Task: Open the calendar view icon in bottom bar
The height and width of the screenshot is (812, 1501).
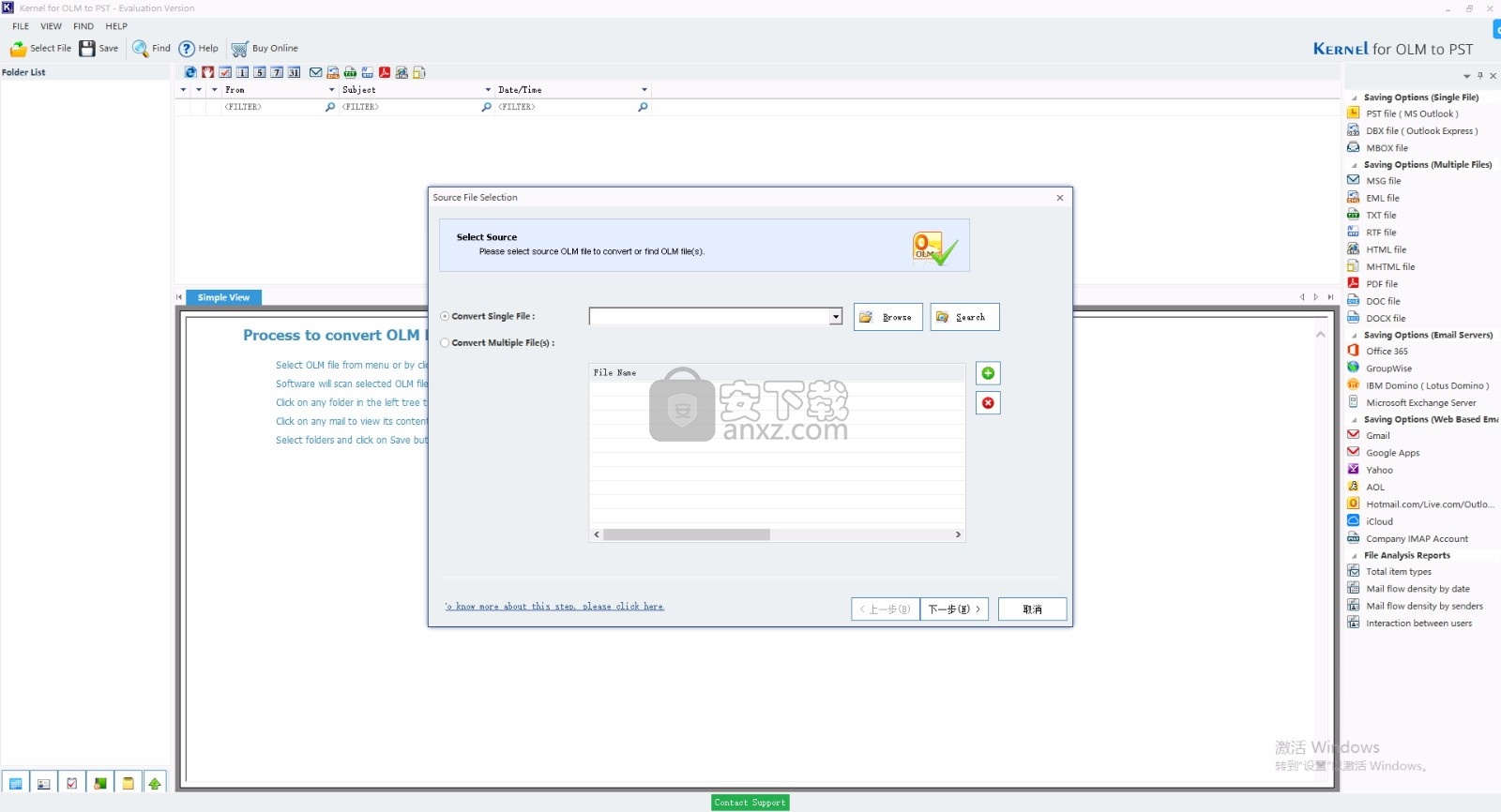Action: point(16,783)
